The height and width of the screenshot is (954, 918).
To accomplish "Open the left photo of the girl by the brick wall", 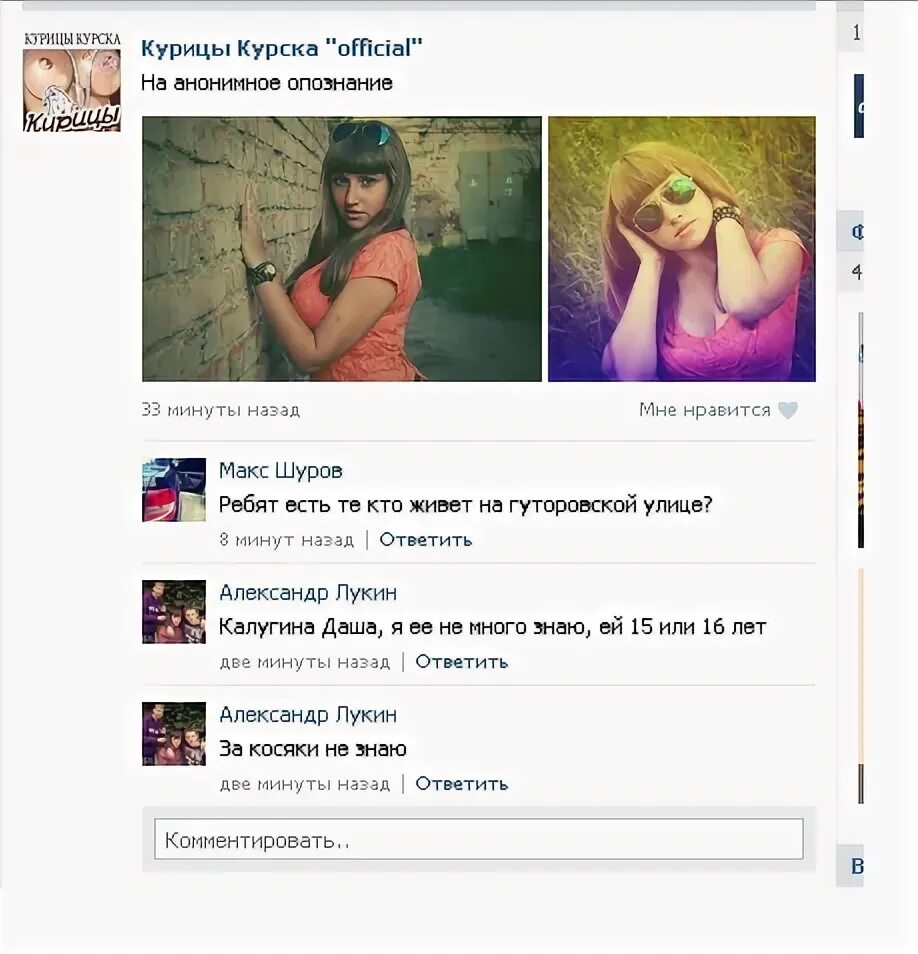I will (x=342, y=249).
